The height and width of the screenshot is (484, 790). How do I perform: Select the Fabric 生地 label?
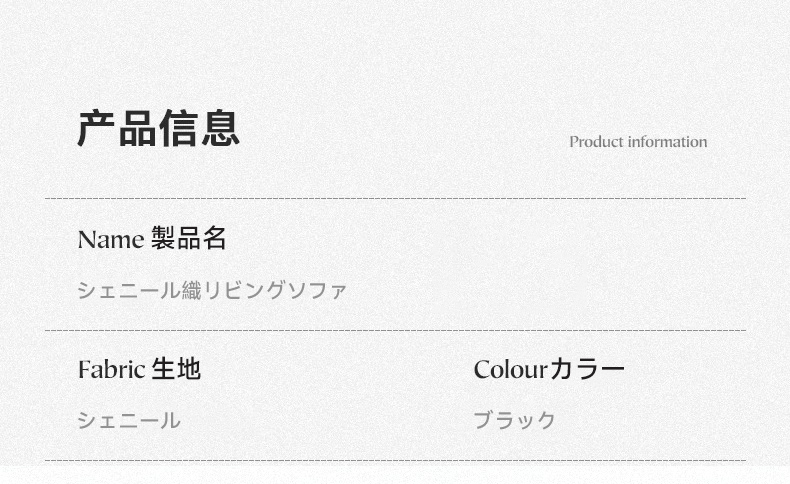(x=140, y=369)
